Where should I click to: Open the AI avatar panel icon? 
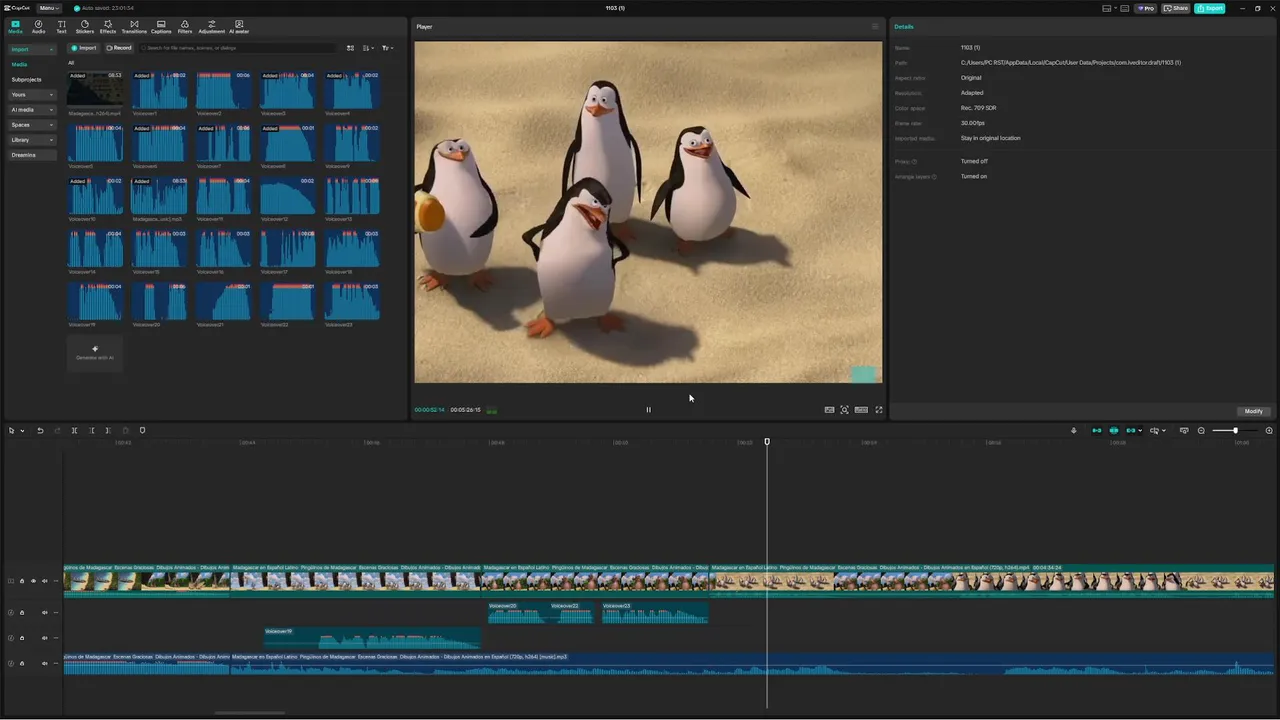tap(239, 26)
